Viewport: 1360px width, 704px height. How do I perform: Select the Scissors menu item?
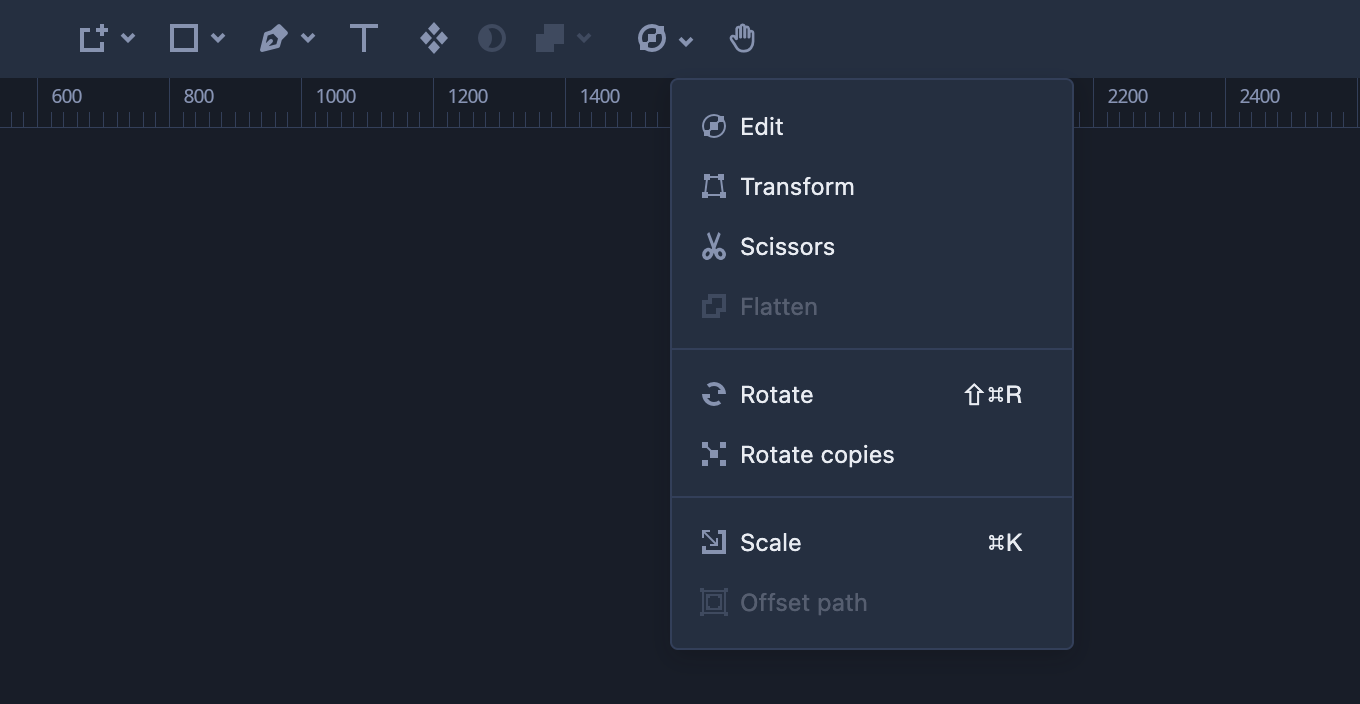click(x=872, y=247)
